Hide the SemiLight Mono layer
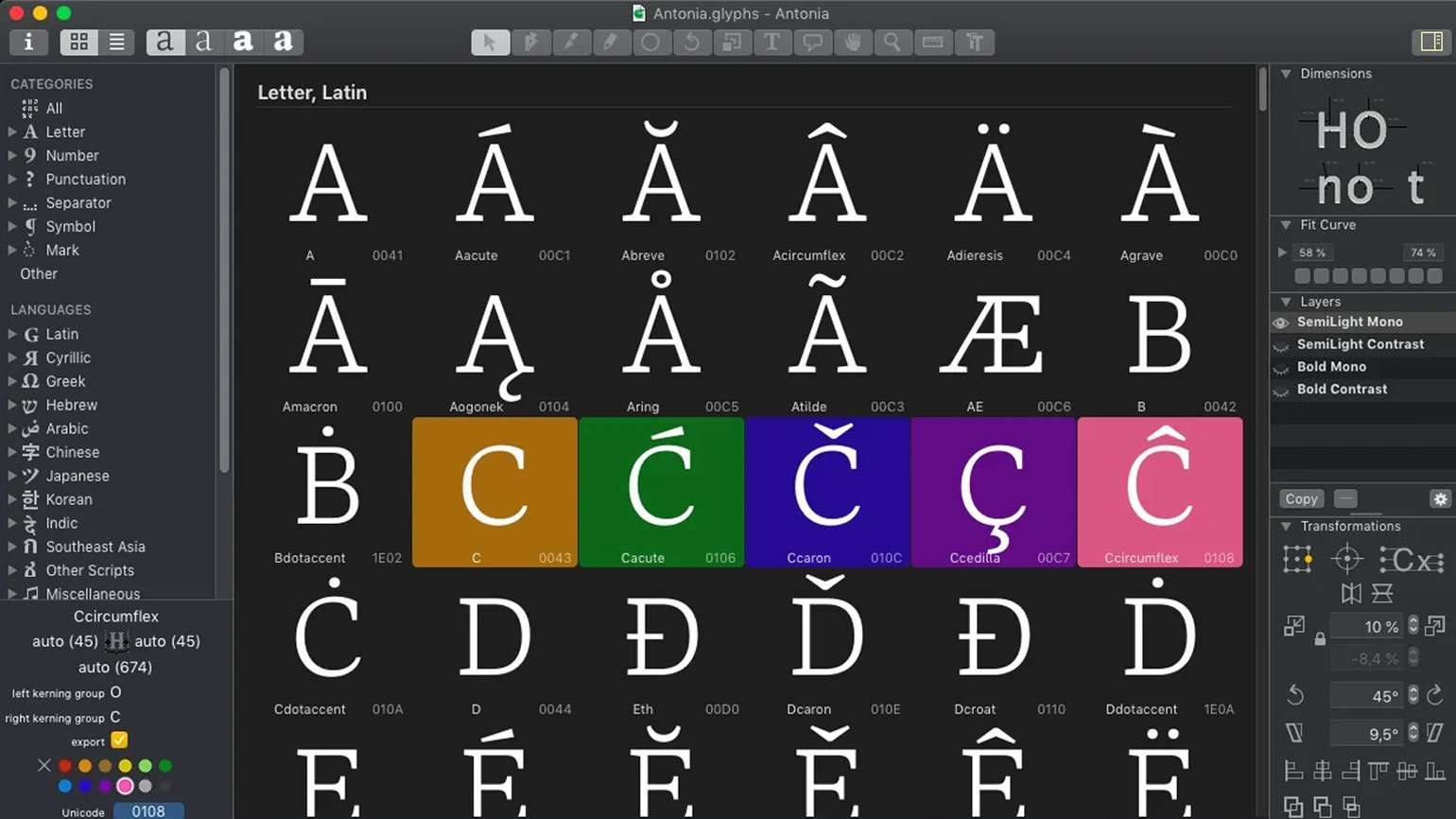The height and width of the screenshot is (819, 1456). [x=1281, y=322]
